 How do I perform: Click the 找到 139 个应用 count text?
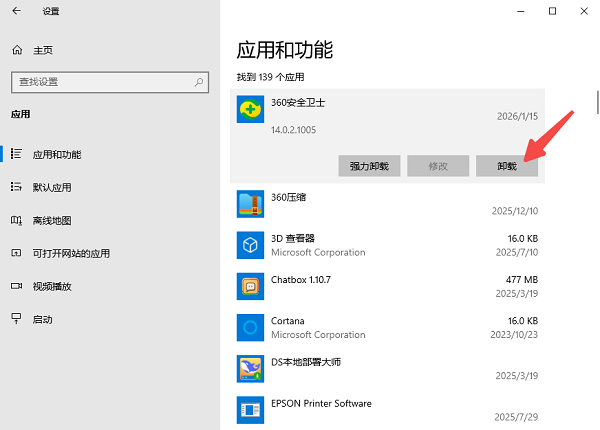point(271,77)
